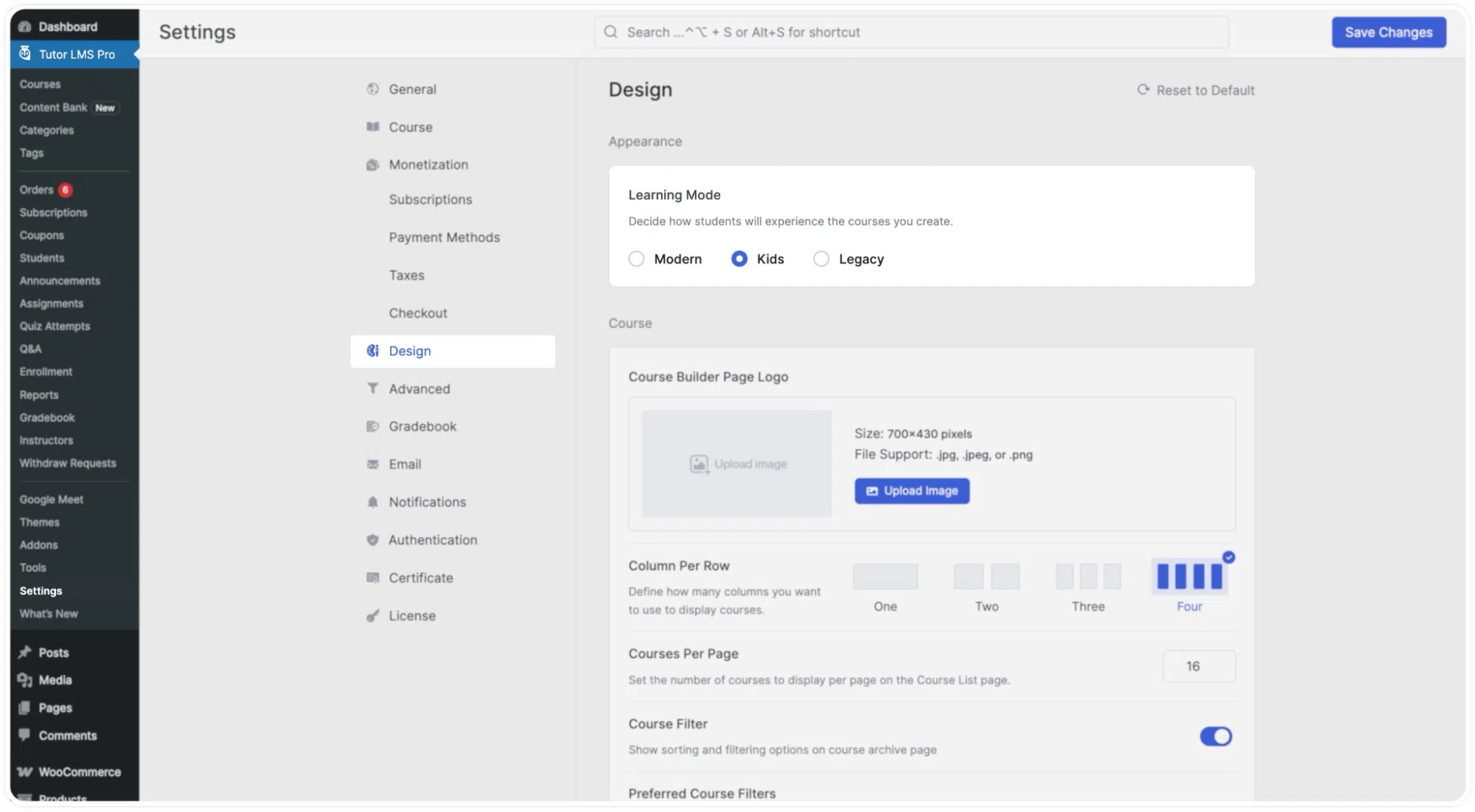Click the License key icon
Screen dimensions: 1475x812
pos(373,616)
